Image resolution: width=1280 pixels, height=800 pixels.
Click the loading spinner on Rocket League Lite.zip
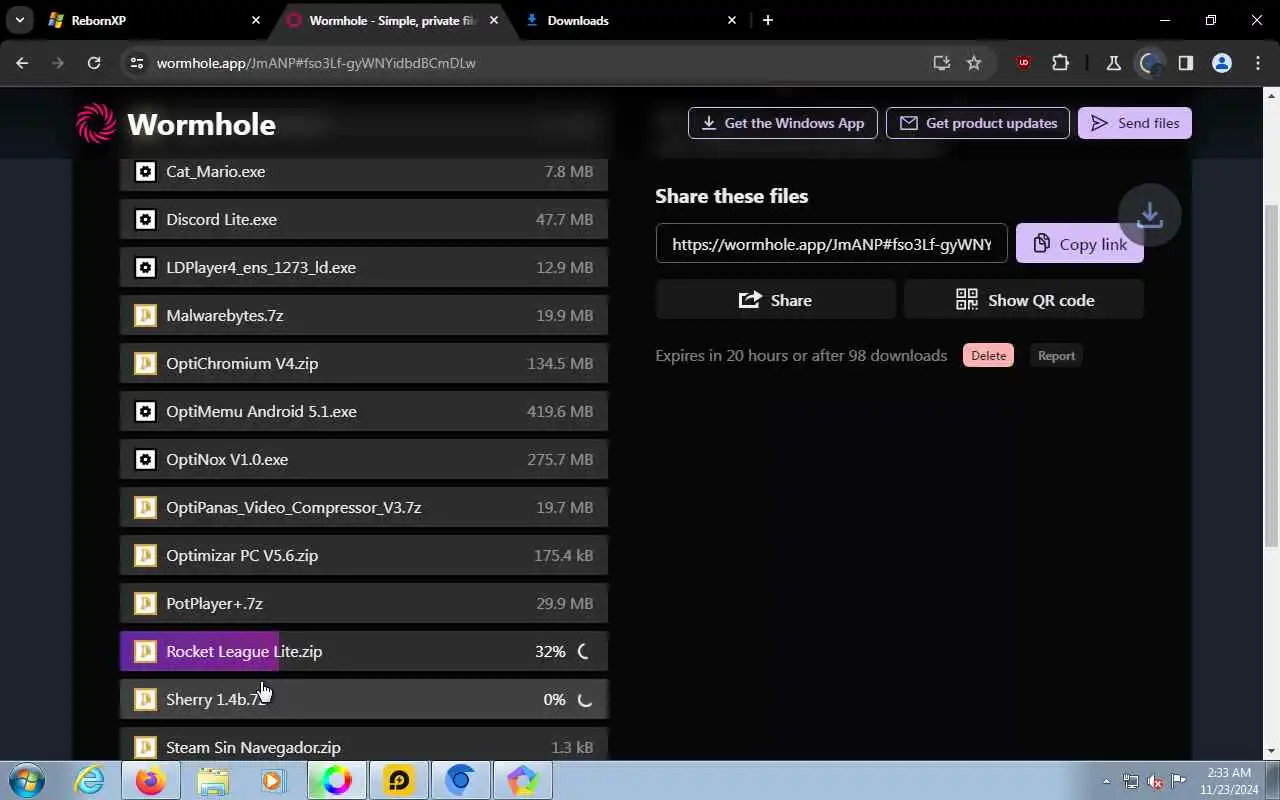click(x=585, y=651)
